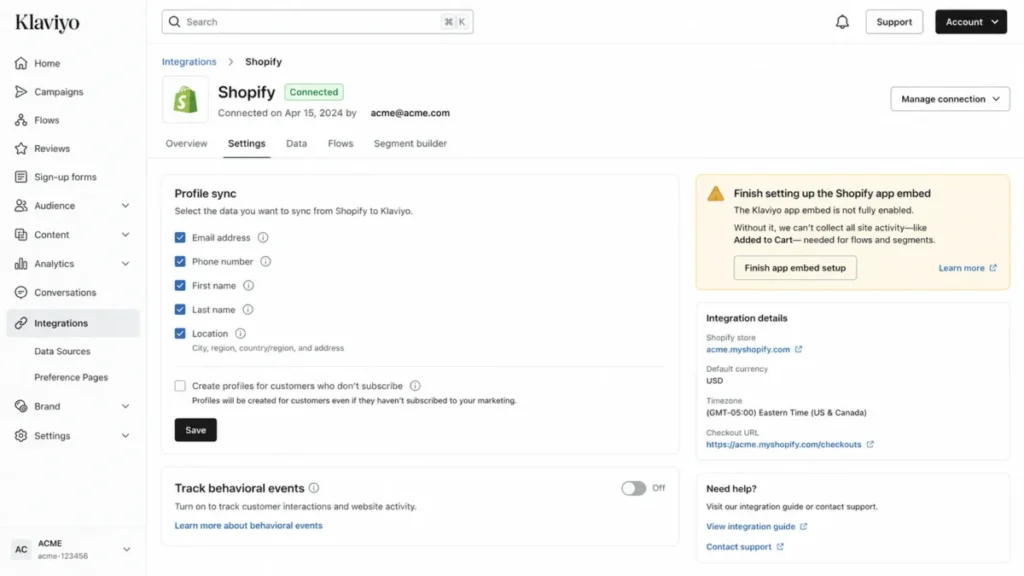1024x576 pixels.
Task: Click the Contact support link
Action: click(x=744, y=547)
